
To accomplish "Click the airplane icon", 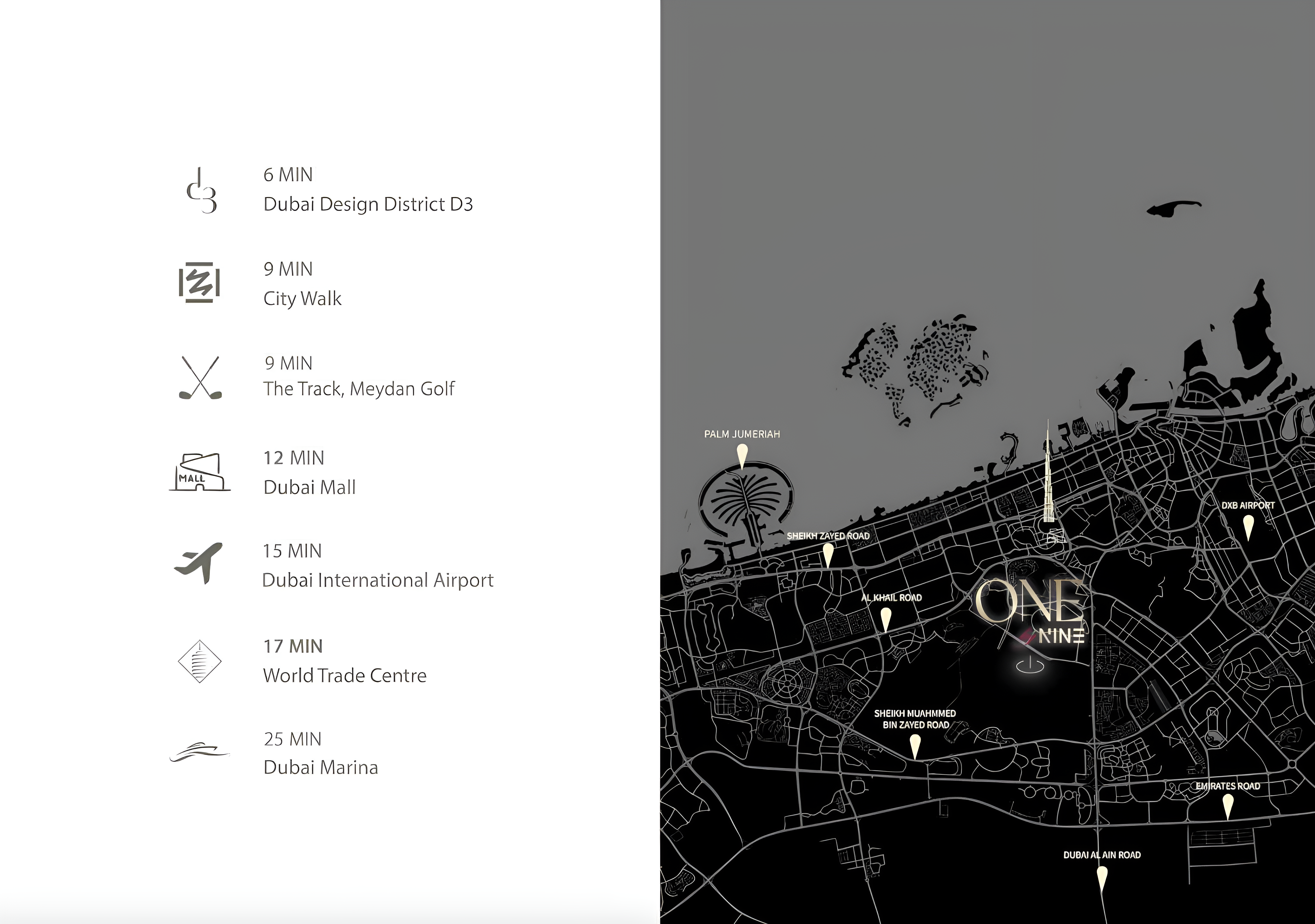I will click(199, 562).
